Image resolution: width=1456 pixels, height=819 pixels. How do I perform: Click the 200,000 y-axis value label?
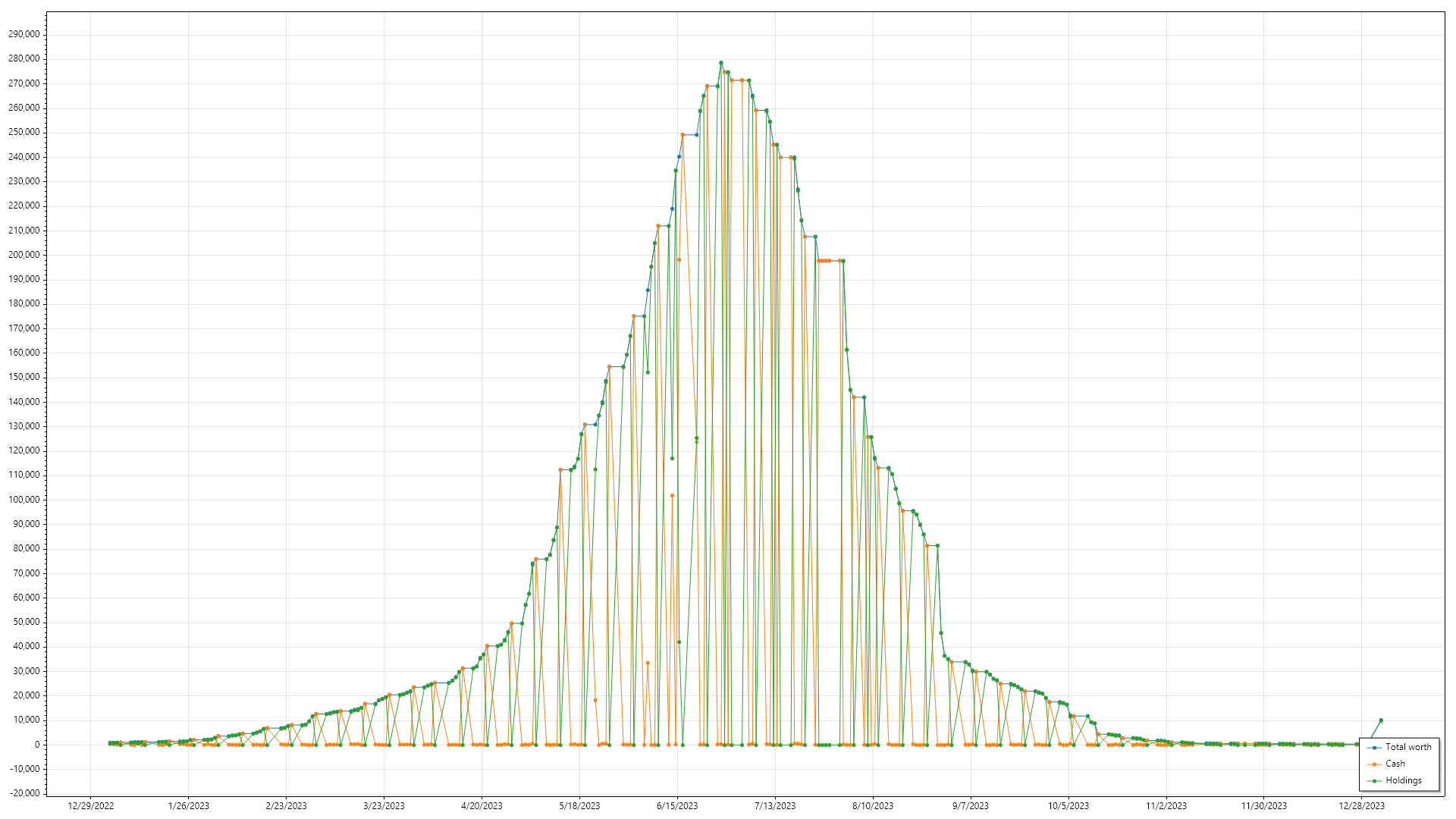(x=24, y=255)
